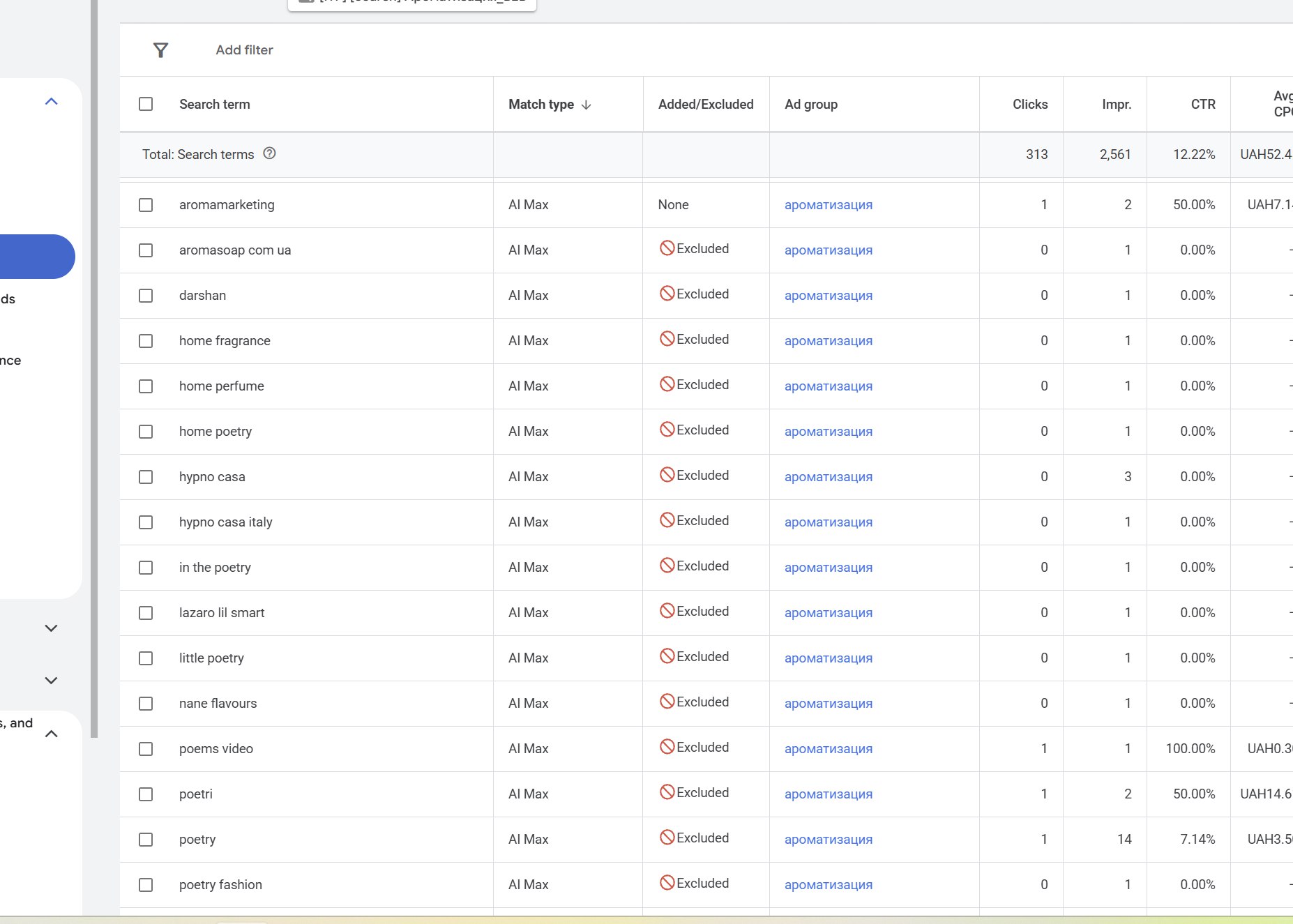Click the Excluded icon in the poetry fashion row
Image resolution: width=1293 pixels, height=924 pixels.
click(667, 883)
